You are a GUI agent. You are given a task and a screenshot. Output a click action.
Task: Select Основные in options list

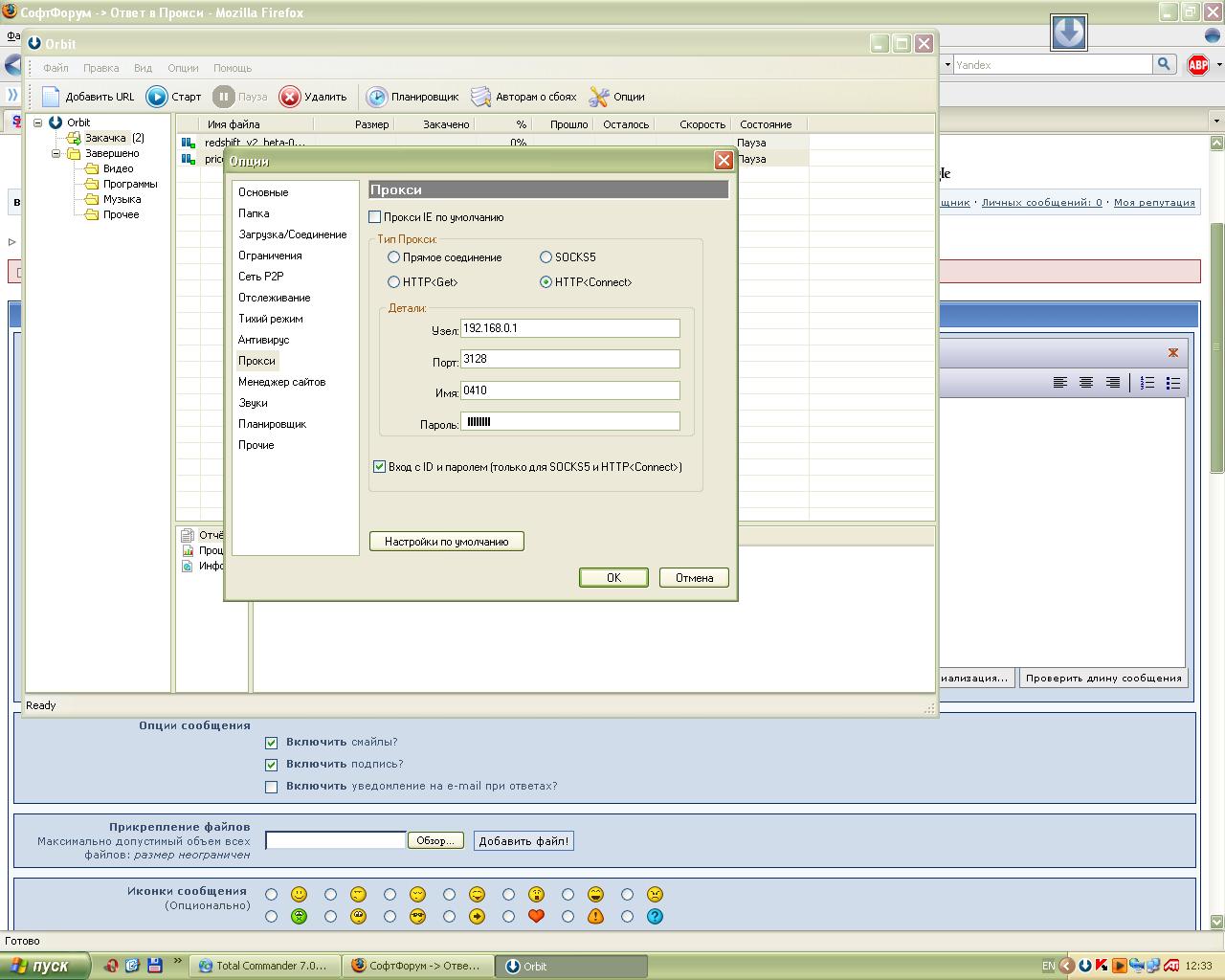click(263, 192)
